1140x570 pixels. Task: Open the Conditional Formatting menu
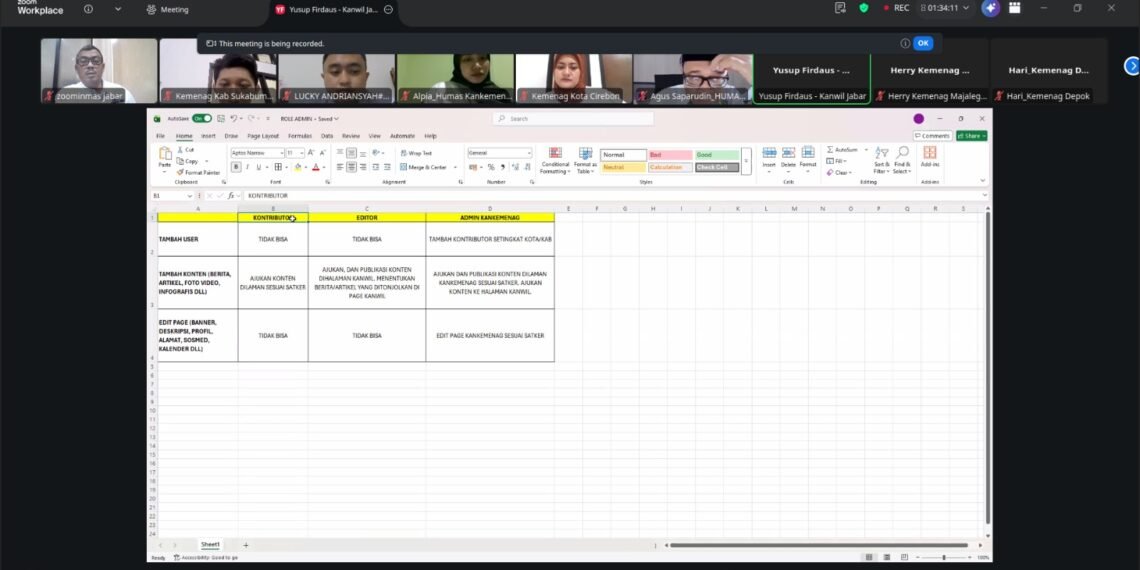555,161
